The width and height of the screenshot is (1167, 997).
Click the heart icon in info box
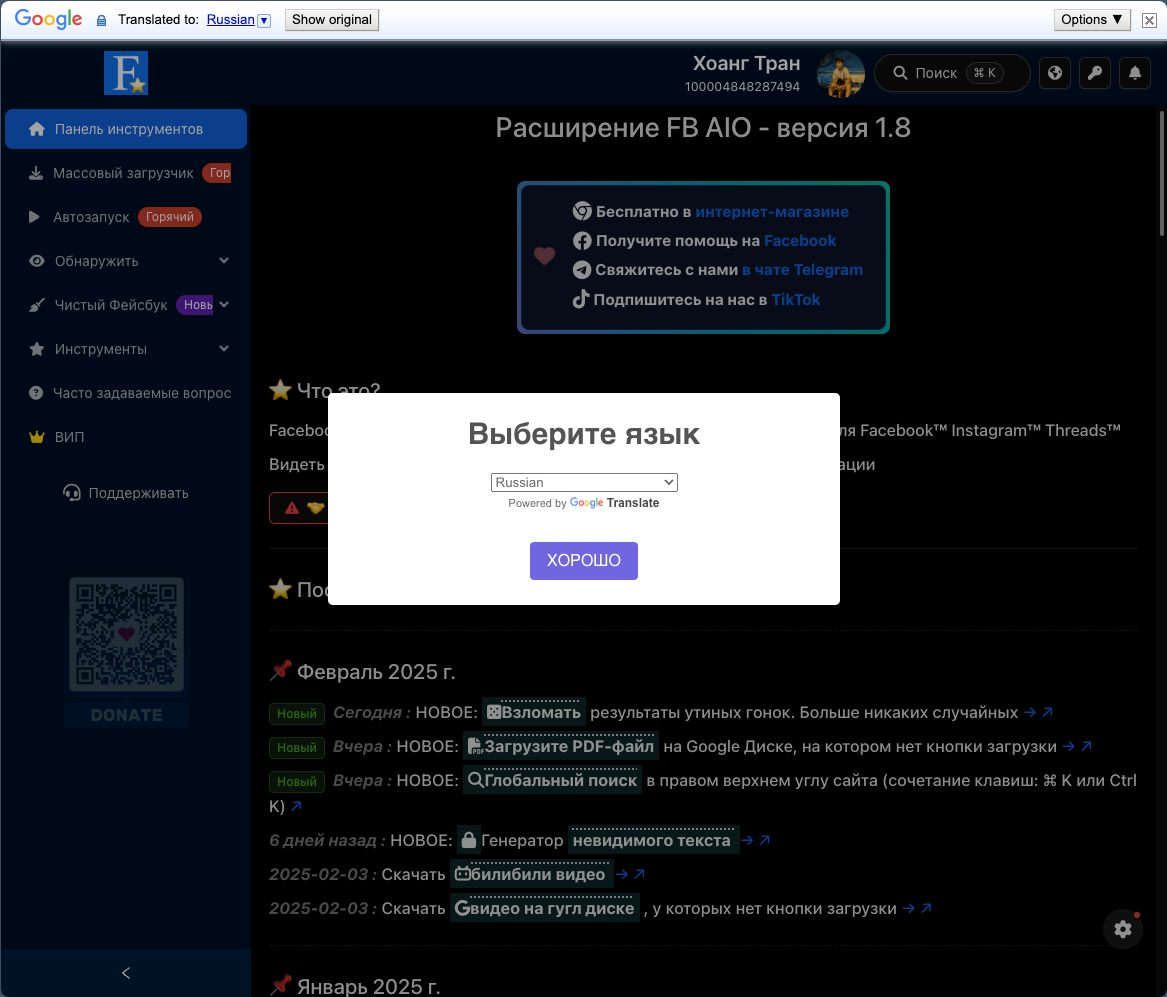pos(544,256)
